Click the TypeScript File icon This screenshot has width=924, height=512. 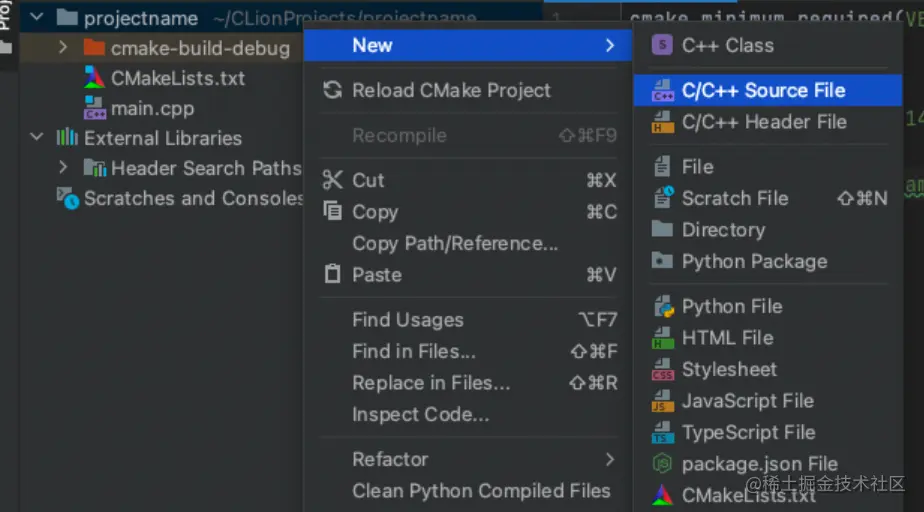click(x=662, y=432)
